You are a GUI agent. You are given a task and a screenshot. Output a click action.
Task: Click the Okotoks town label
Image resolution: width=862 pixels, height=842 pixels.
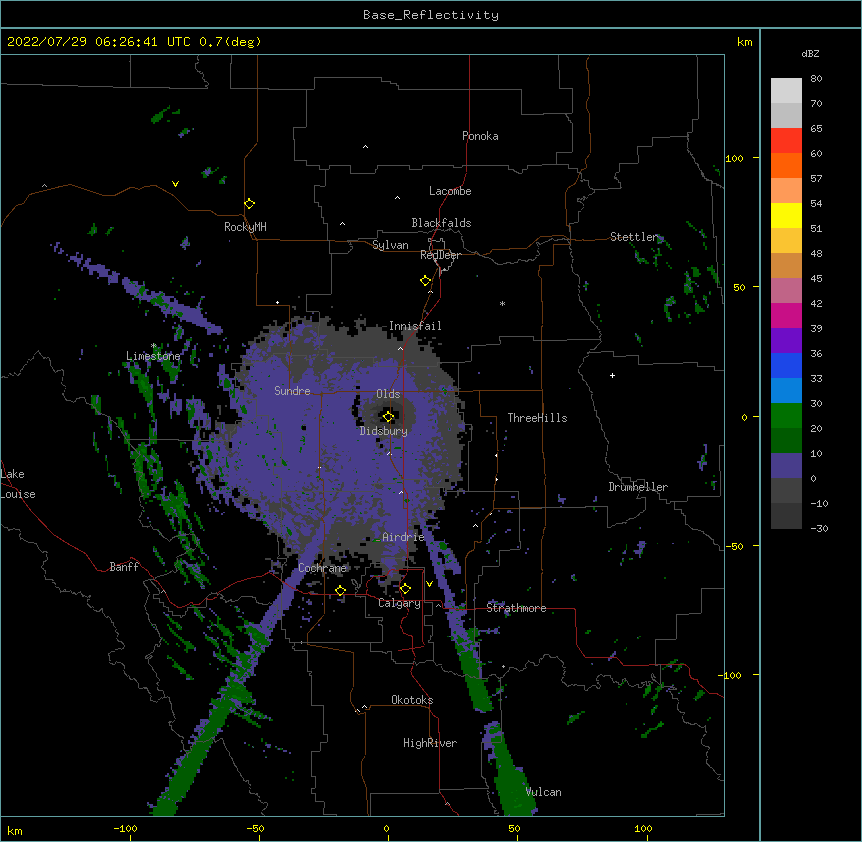click(412, 700)
